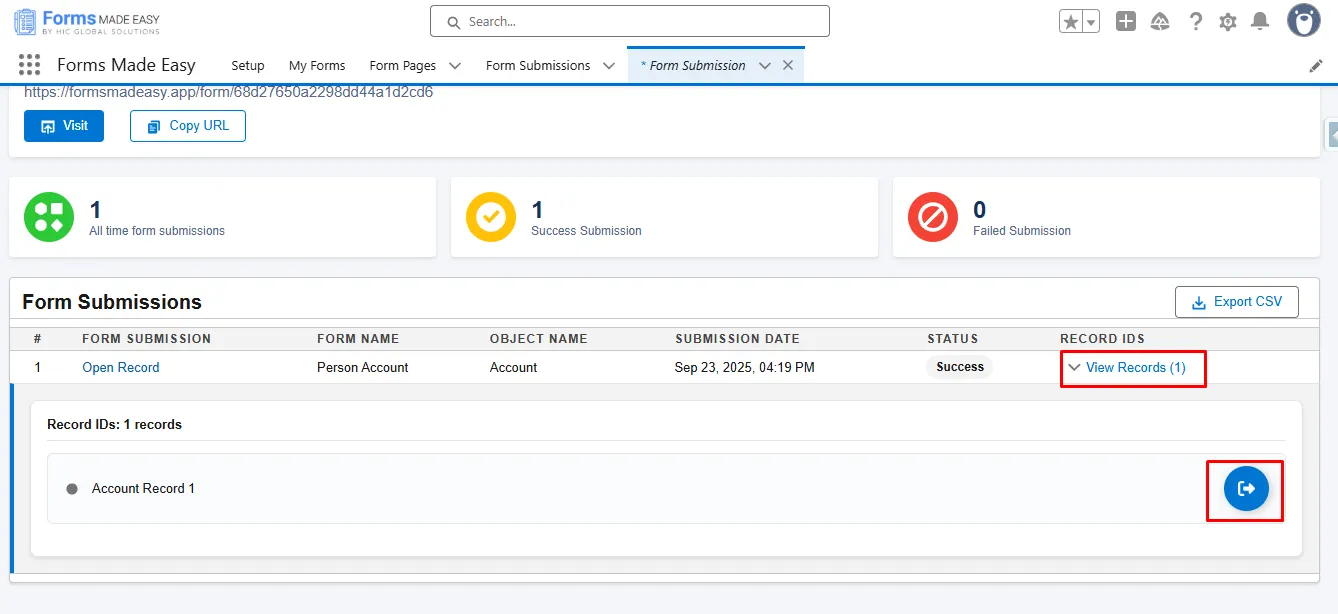Go to the Setup tab

click(x=248, y=66)
